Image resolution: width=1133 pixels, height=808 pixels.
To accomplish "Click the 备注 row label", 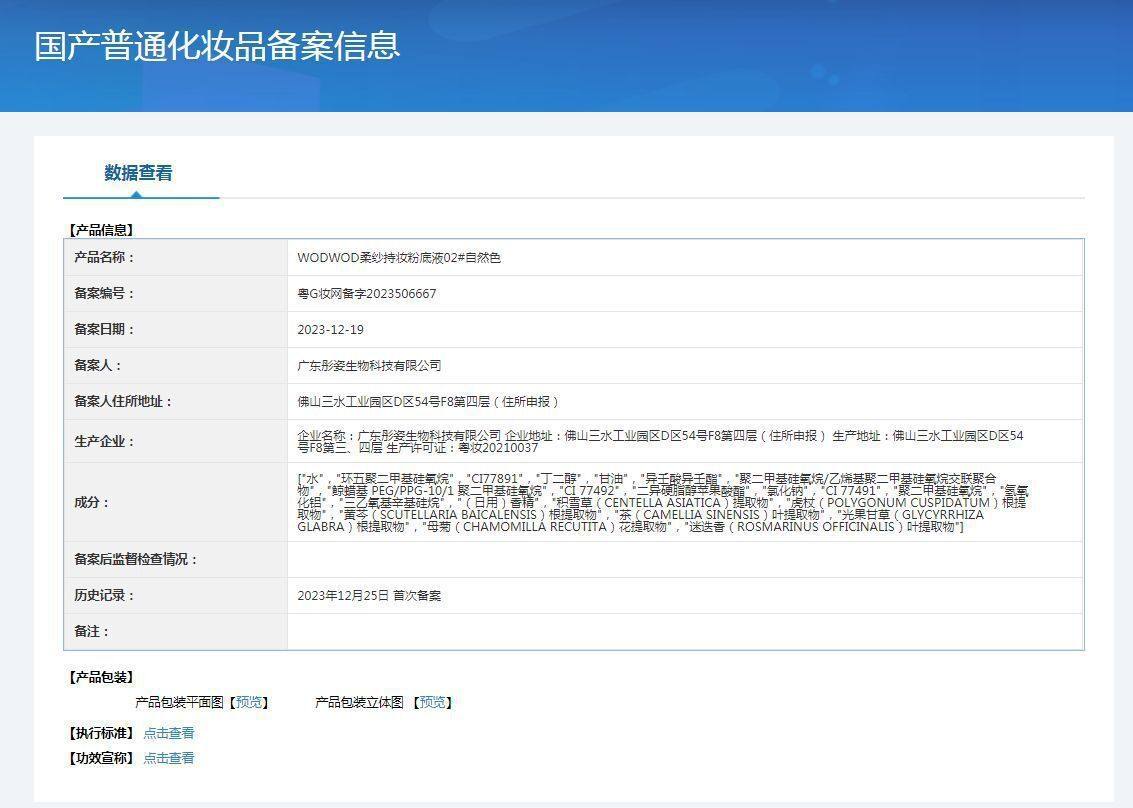I will tap(91, 632).
